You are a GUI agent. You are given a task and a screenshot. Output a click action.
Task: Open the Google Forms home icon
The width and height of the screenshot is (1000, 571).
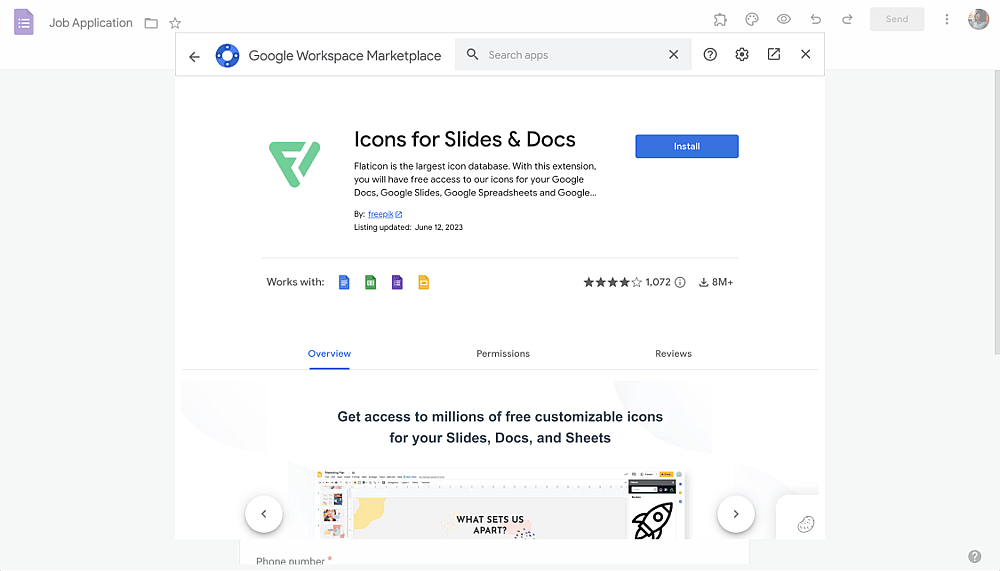pos(24,22)
